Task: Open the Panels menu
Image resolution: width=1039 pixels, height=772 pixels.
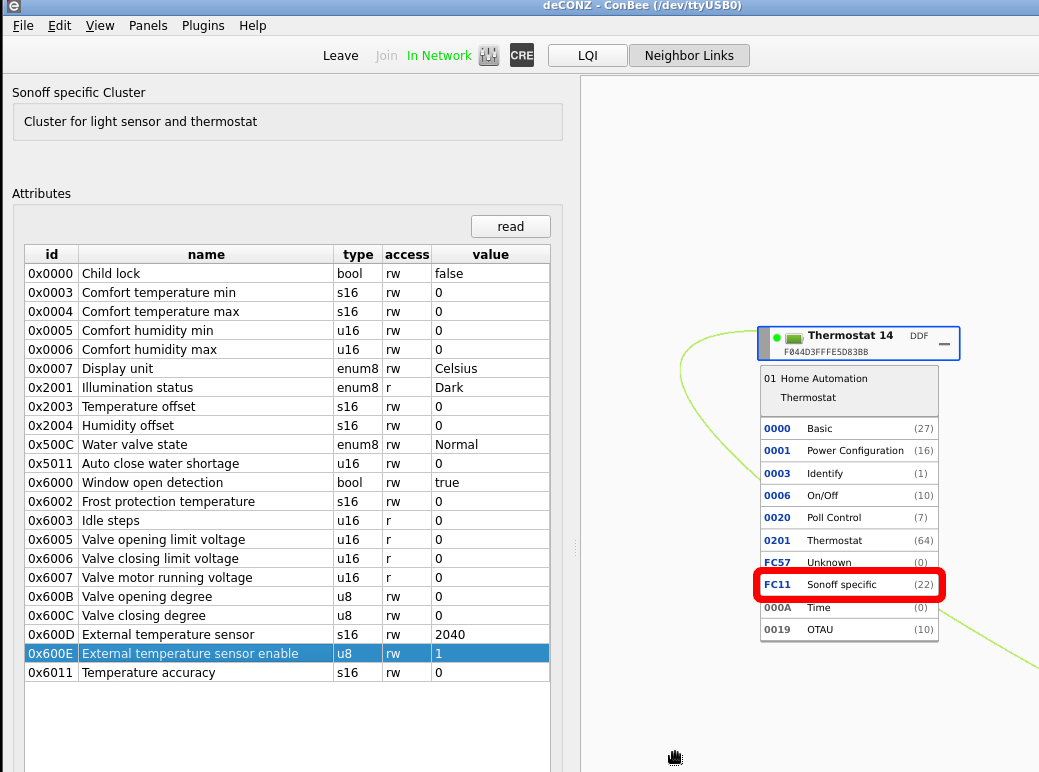Action: tap(148, 26)
